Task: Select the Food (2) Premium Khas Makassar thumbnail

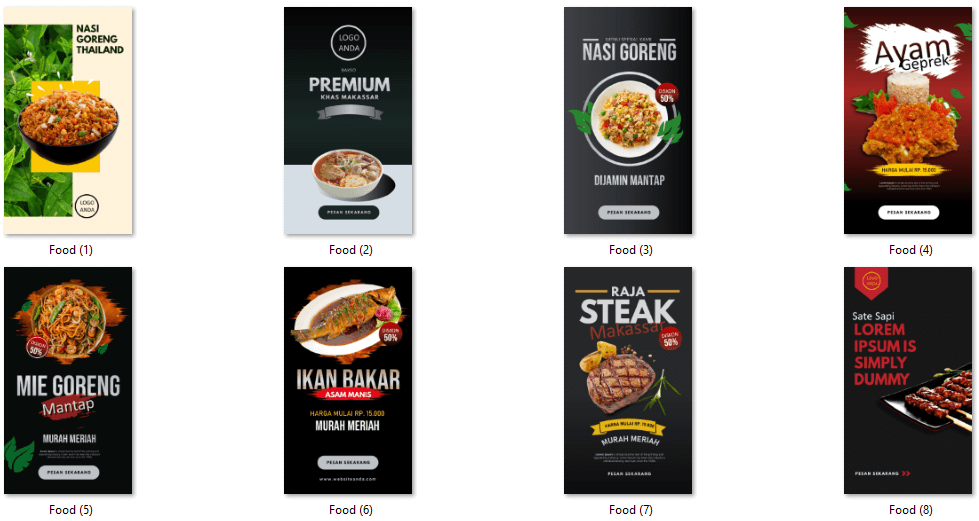Action: tap(348, 121)
